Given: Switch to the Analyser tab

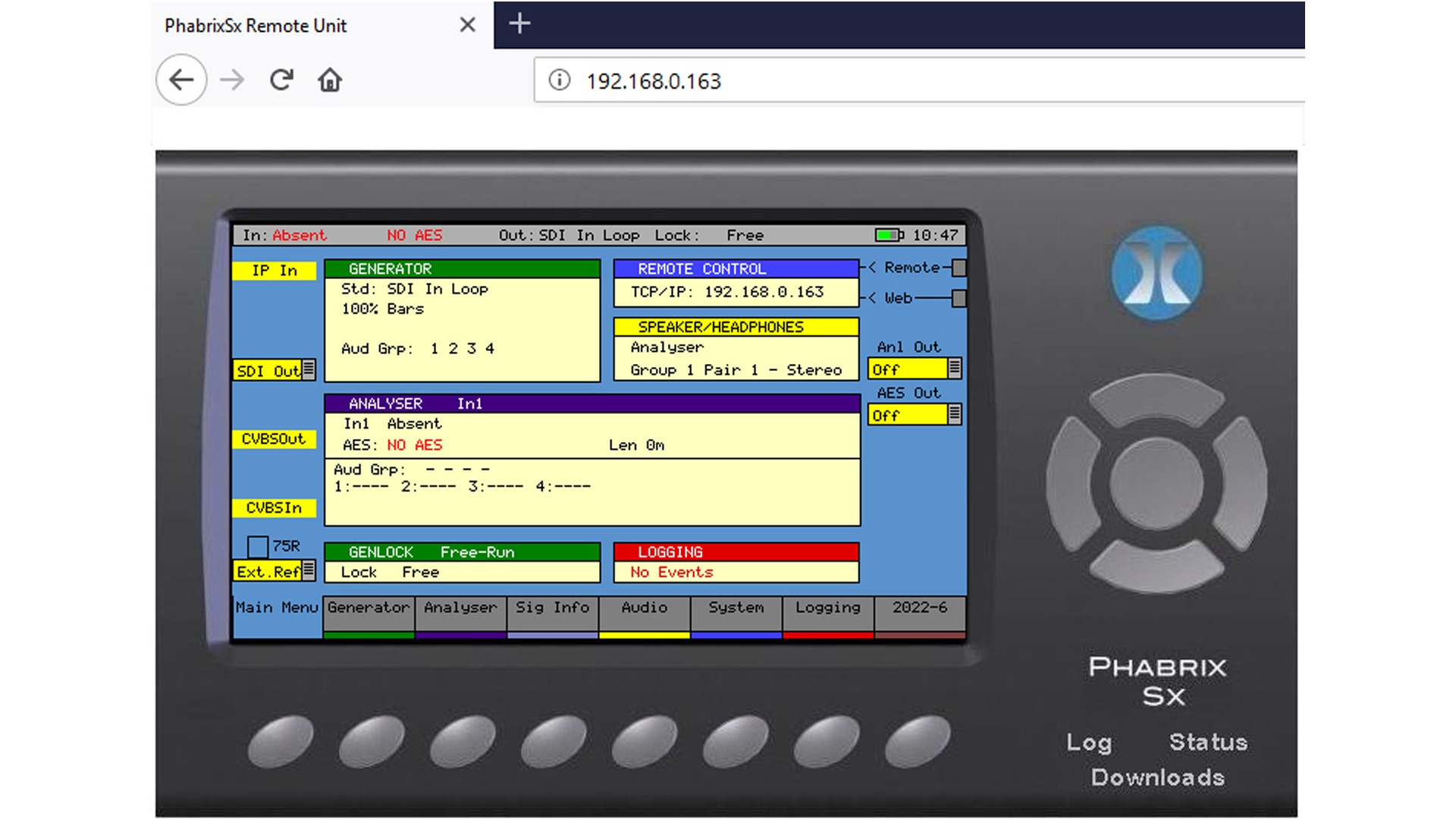Looking at the screenshot, I should (460, 607).
